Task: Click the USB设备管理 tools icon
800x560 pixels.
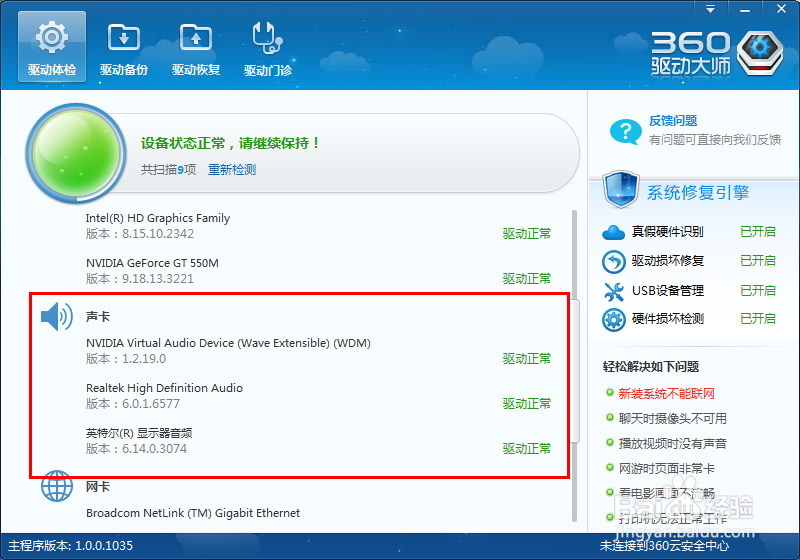Action: 613,291
